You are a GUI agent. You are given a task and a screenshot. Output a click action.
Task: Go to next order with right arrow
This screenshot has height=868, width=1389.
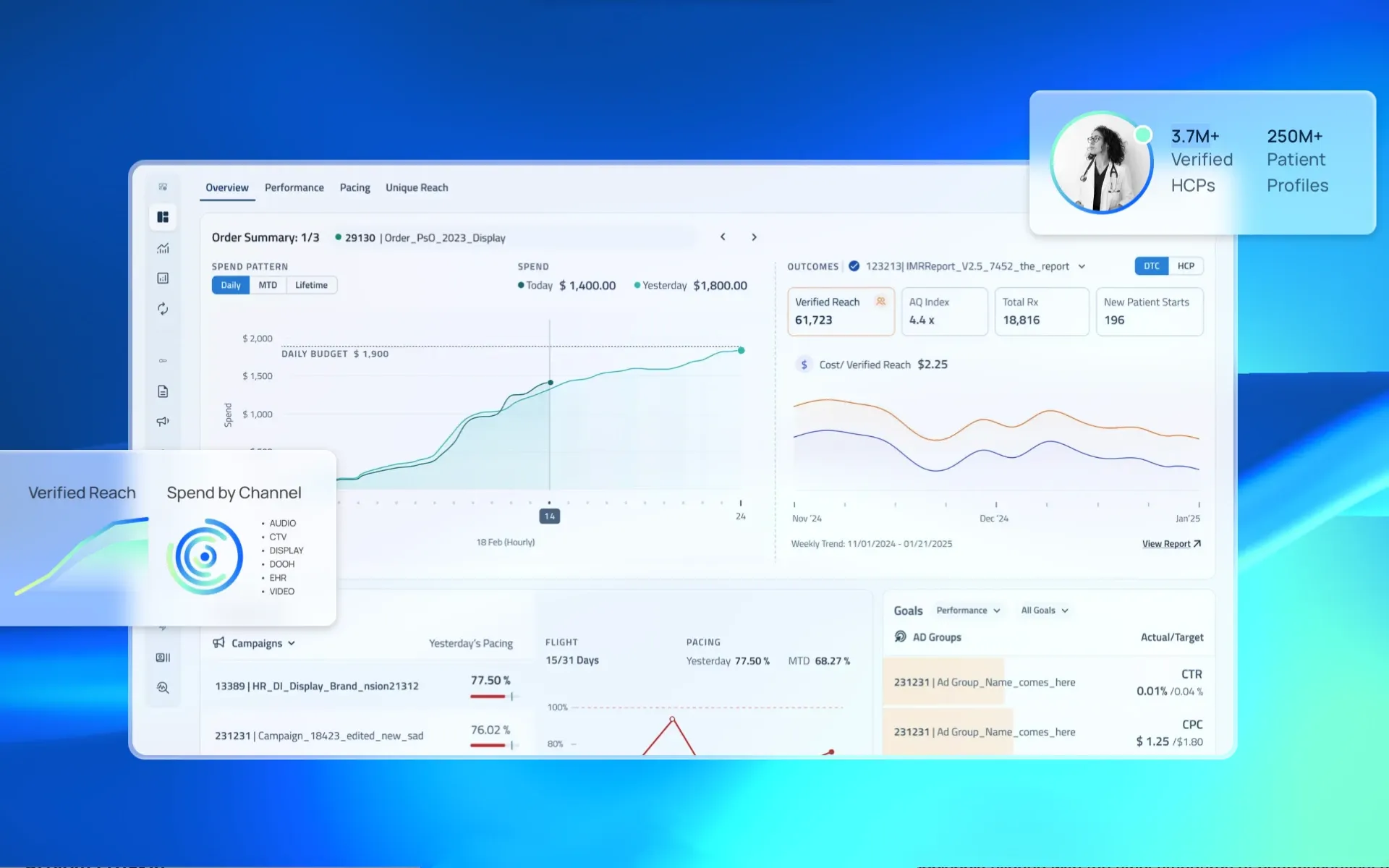(754, 237)
